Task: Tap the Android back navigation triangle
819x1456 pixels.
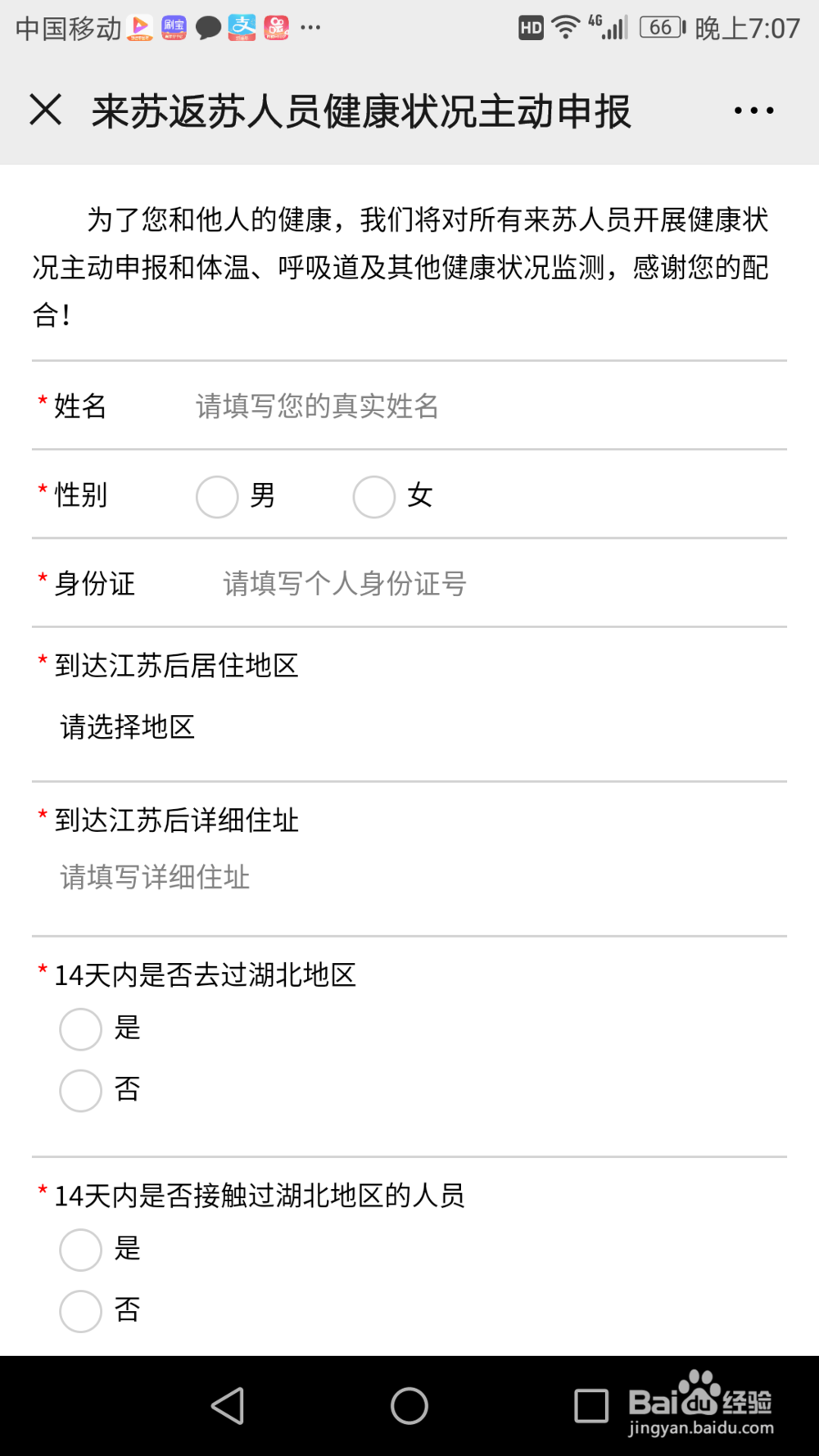Action: (228, 1406)
